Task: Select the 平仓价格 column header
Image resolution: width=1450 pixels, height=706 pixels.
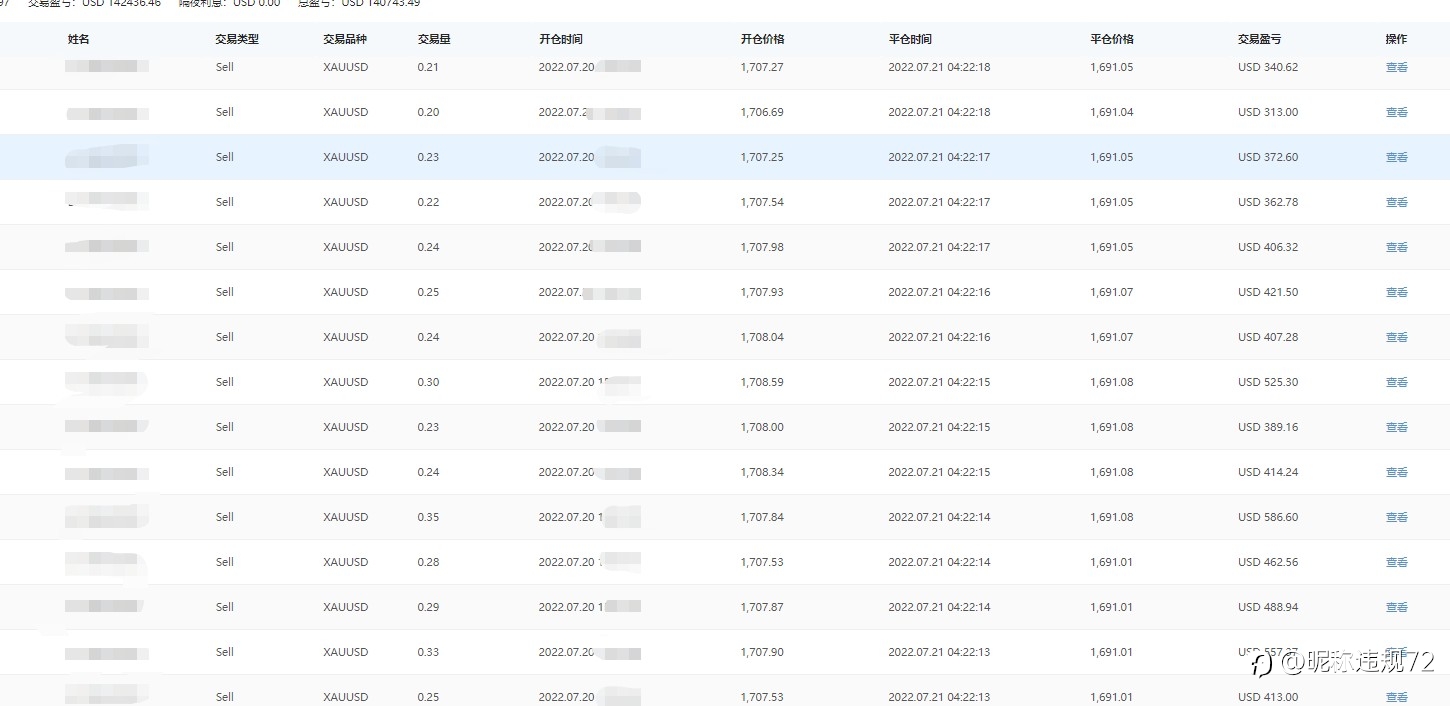Action: pos(1112,39)
